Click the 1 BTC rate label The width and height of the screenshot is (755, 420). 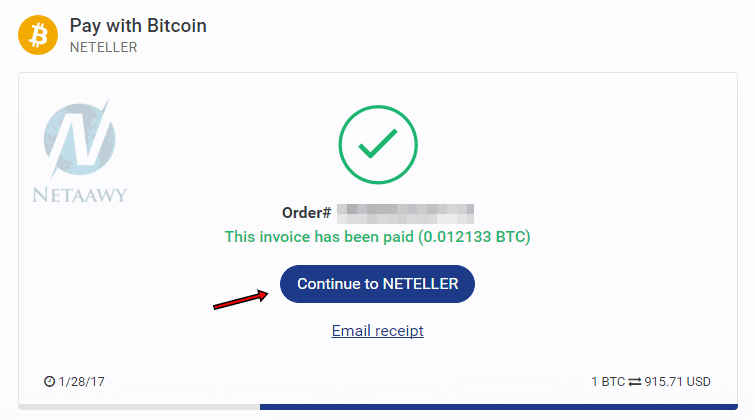click(608, 382)
